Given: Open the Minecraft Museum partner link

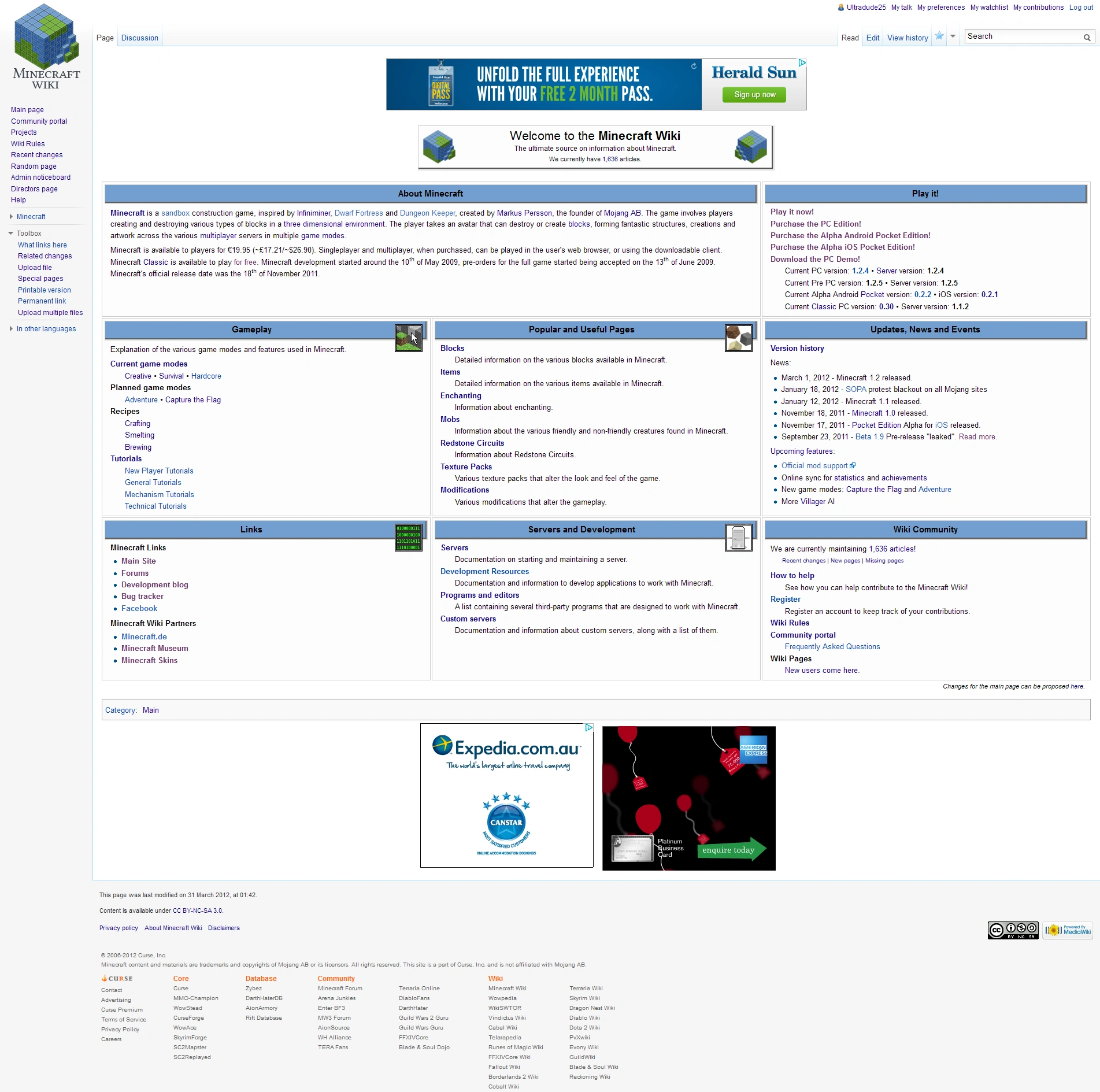Looking at the screenshot, I should 155,649.
